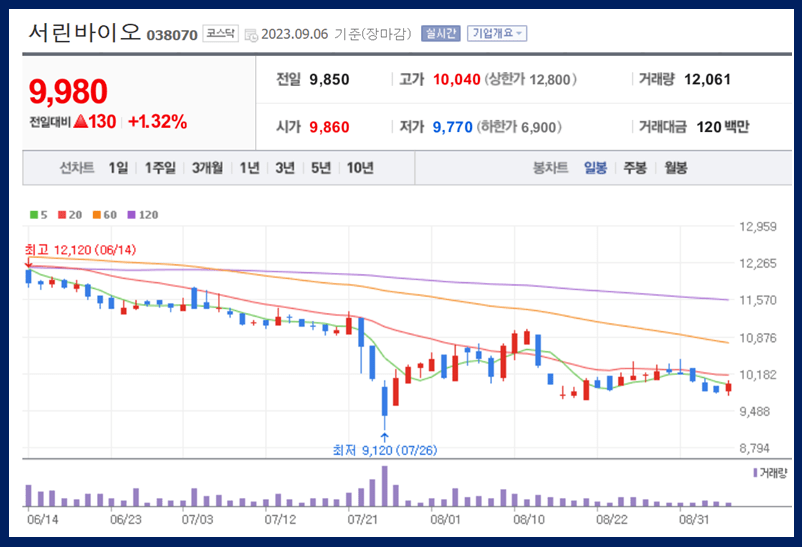Click the 고가 value 10,040

[x=457, y=80]
